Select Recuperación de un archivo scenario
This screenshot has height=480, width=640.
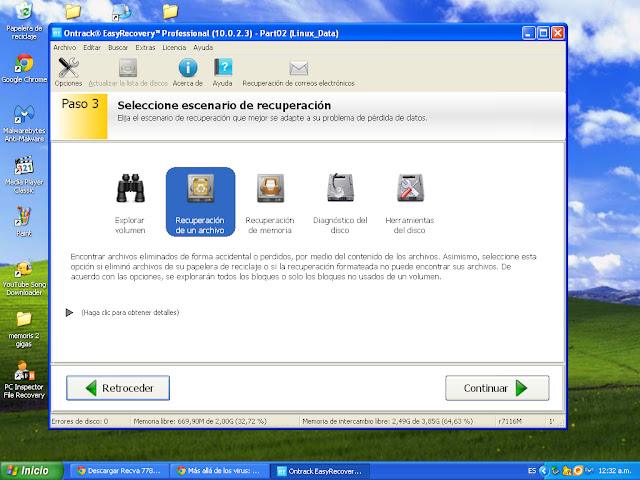(200, 202)
